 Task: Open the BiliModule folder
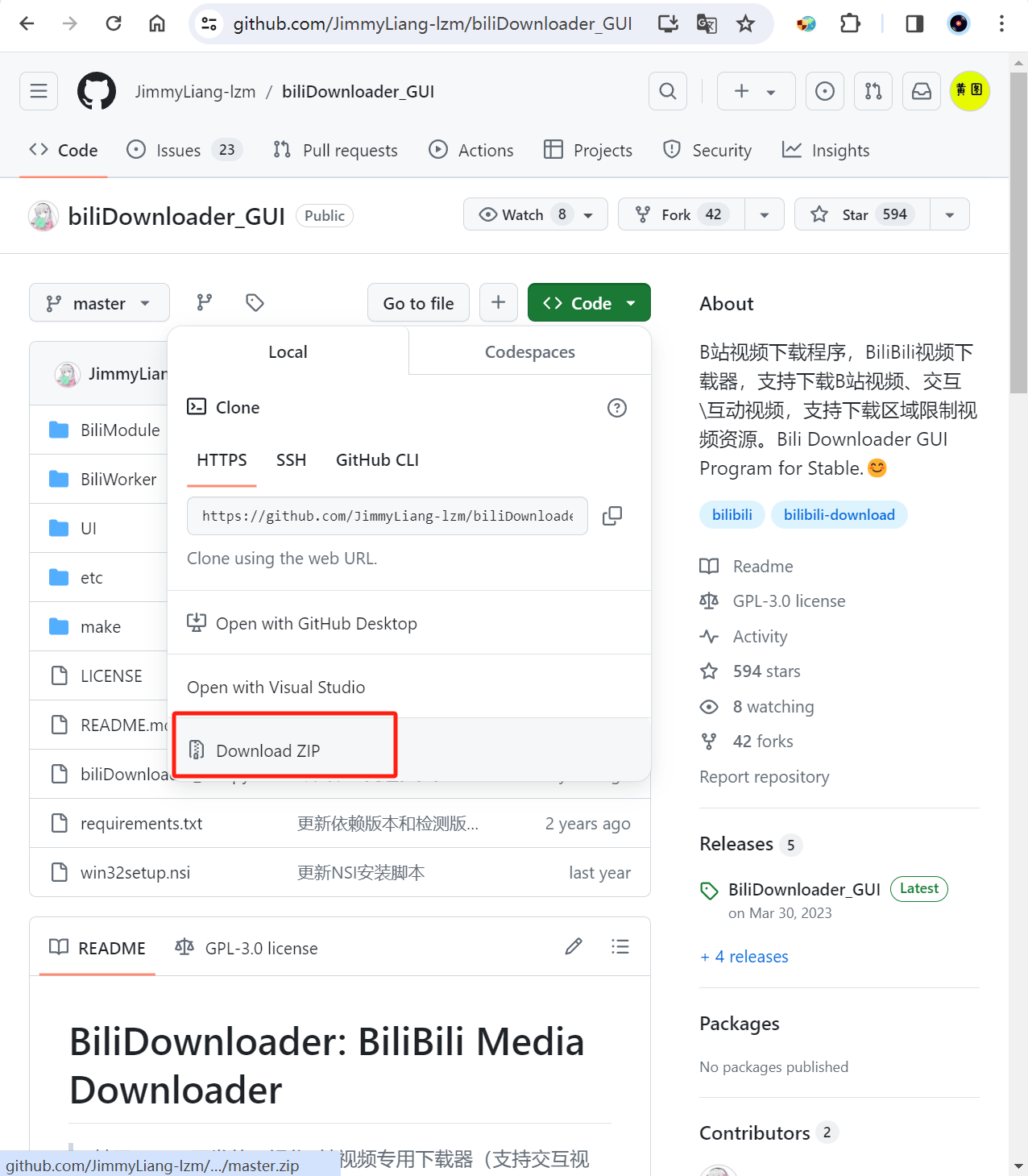coord(120,430)
